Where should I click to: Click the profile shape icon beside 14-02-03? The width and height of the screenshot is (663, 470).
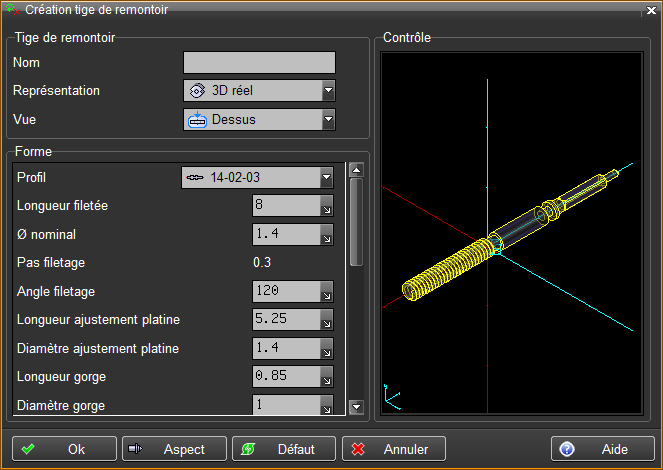(x=195, y=178)
